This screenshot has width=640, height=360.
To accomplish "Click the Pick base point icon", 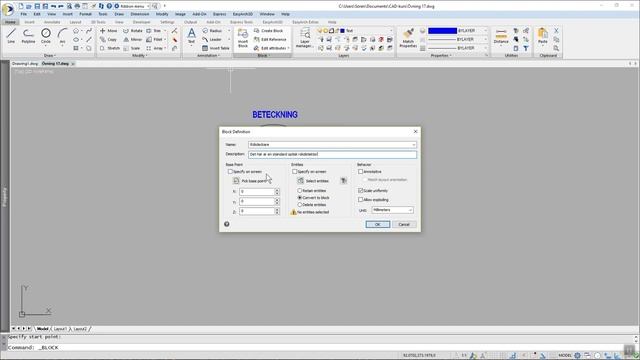I will [236, 181].
